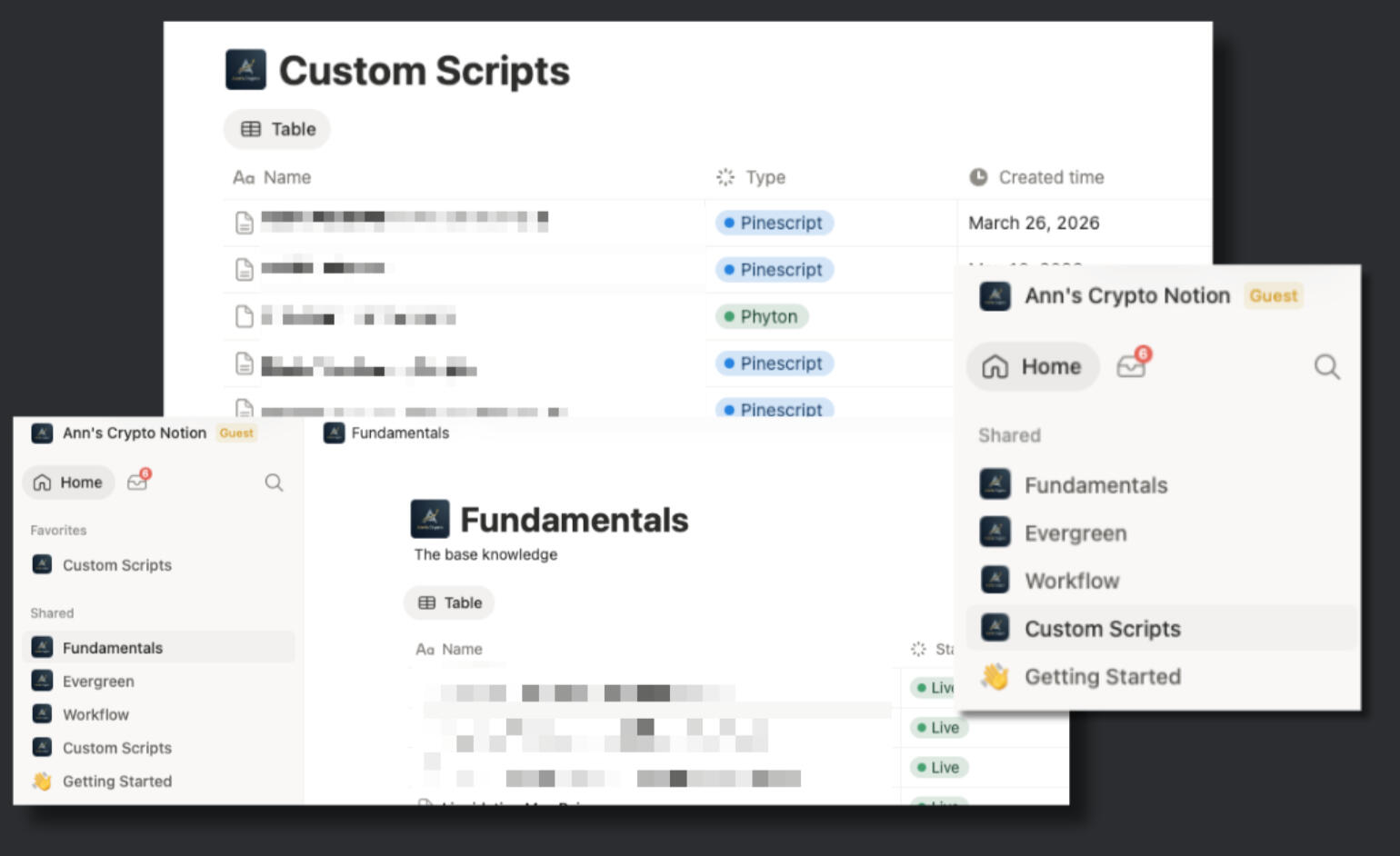Click the large Ann's Crypto Notion workspace name
1400x856 pixels.
[x=1127, y=296]
